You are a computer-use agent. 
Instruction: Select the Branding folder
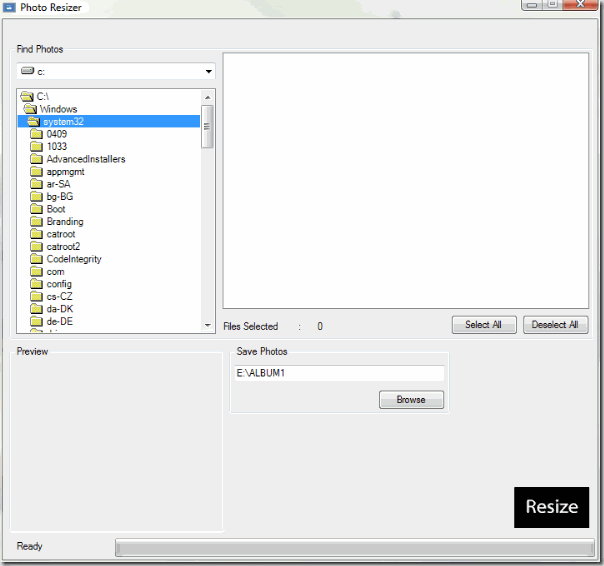pos(64,222)
